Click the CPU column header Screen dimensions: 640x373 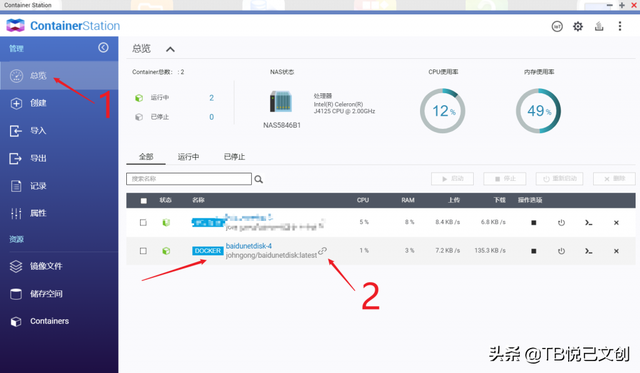click(x=362, y=200)
